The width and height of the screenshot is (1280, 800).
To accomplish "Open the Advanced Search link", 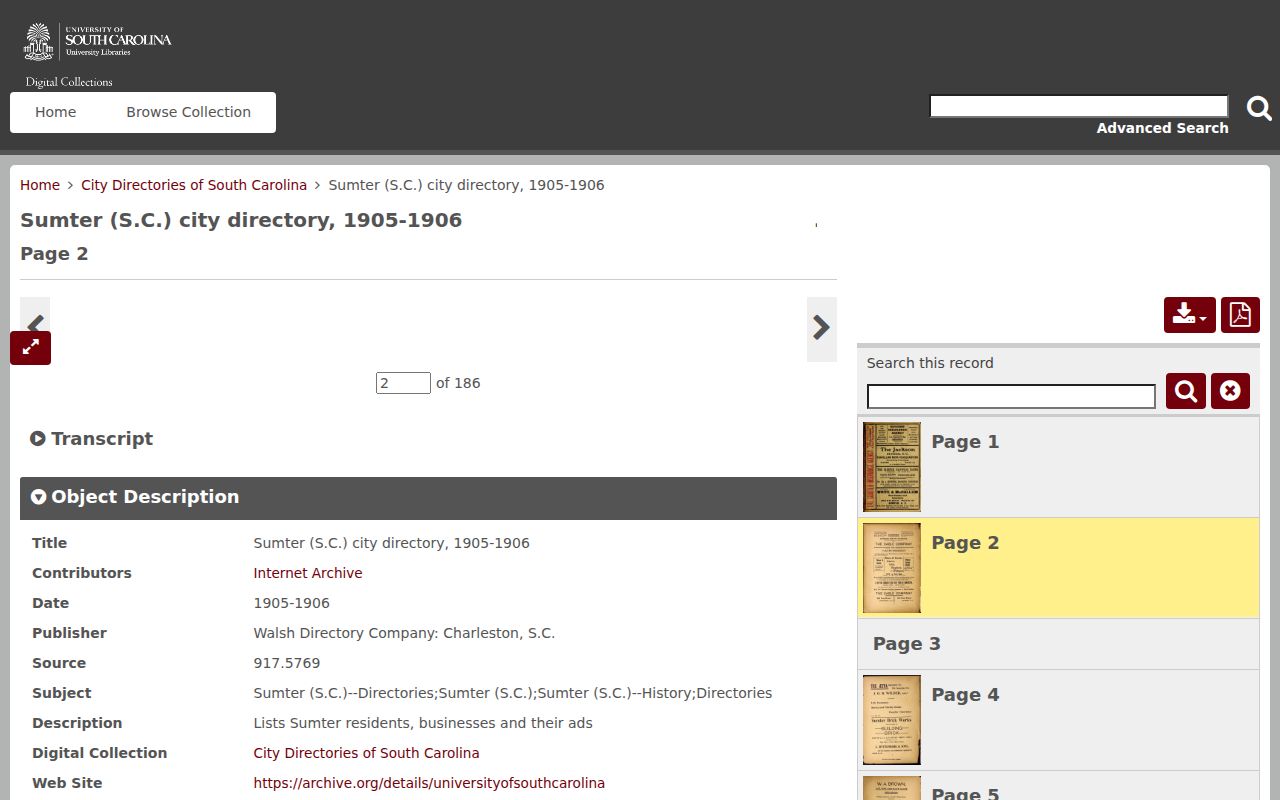I will pos(1162,128).
